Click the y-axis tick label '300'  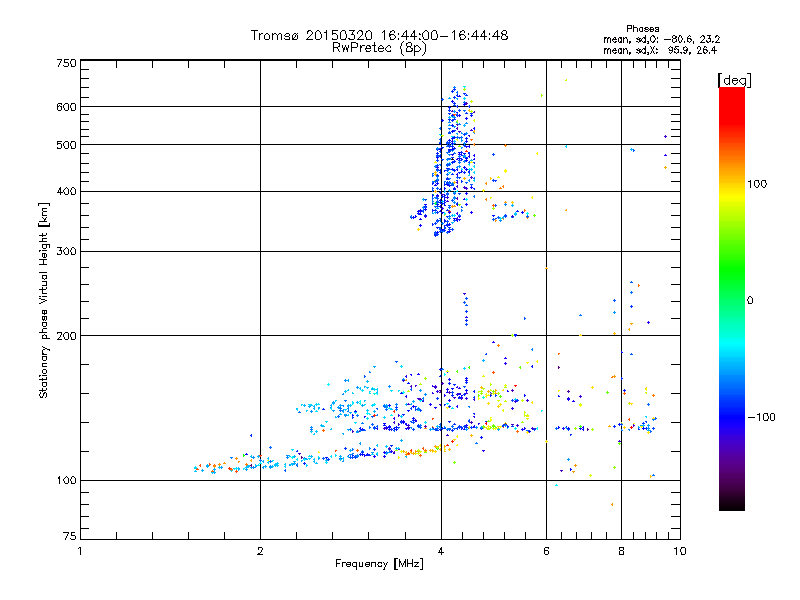[67, 252]
